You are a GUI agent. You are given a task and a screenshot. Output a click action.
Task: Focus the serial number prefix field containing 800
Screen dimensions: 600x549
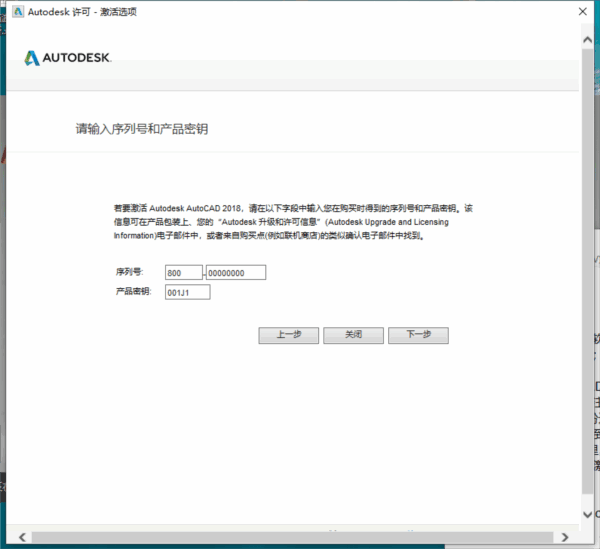184,272
